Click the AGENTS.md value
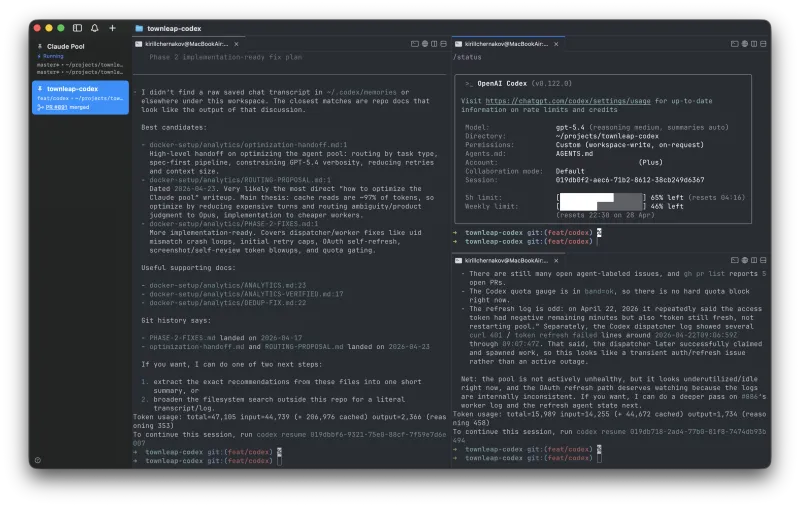 574,154
